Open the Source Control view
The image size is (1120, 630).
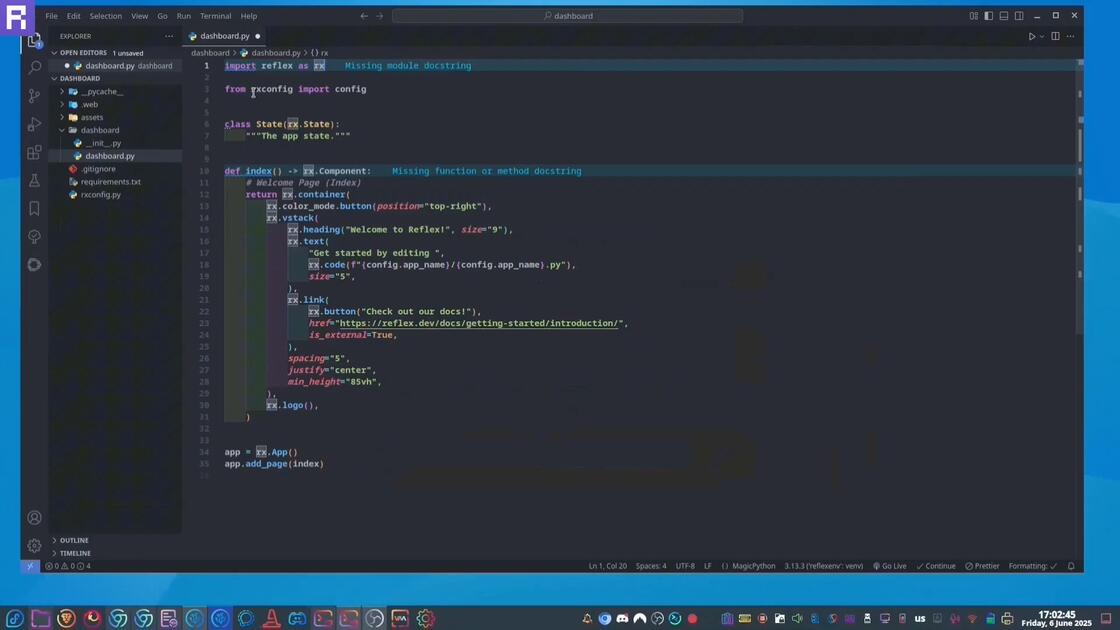[34, 96]
